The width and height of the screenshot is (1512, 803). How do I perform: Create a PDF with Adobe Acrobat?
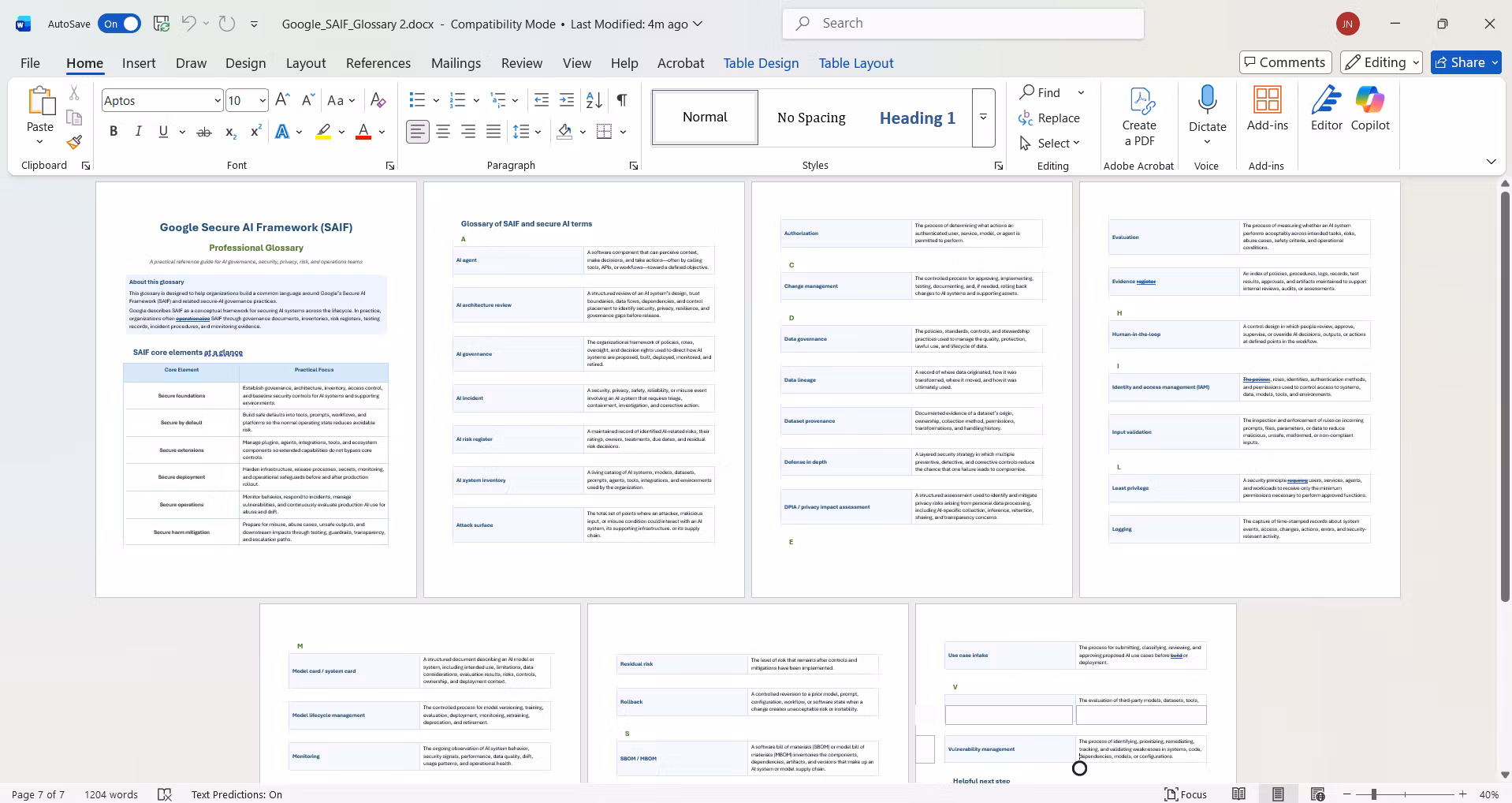click(1139, 117)
